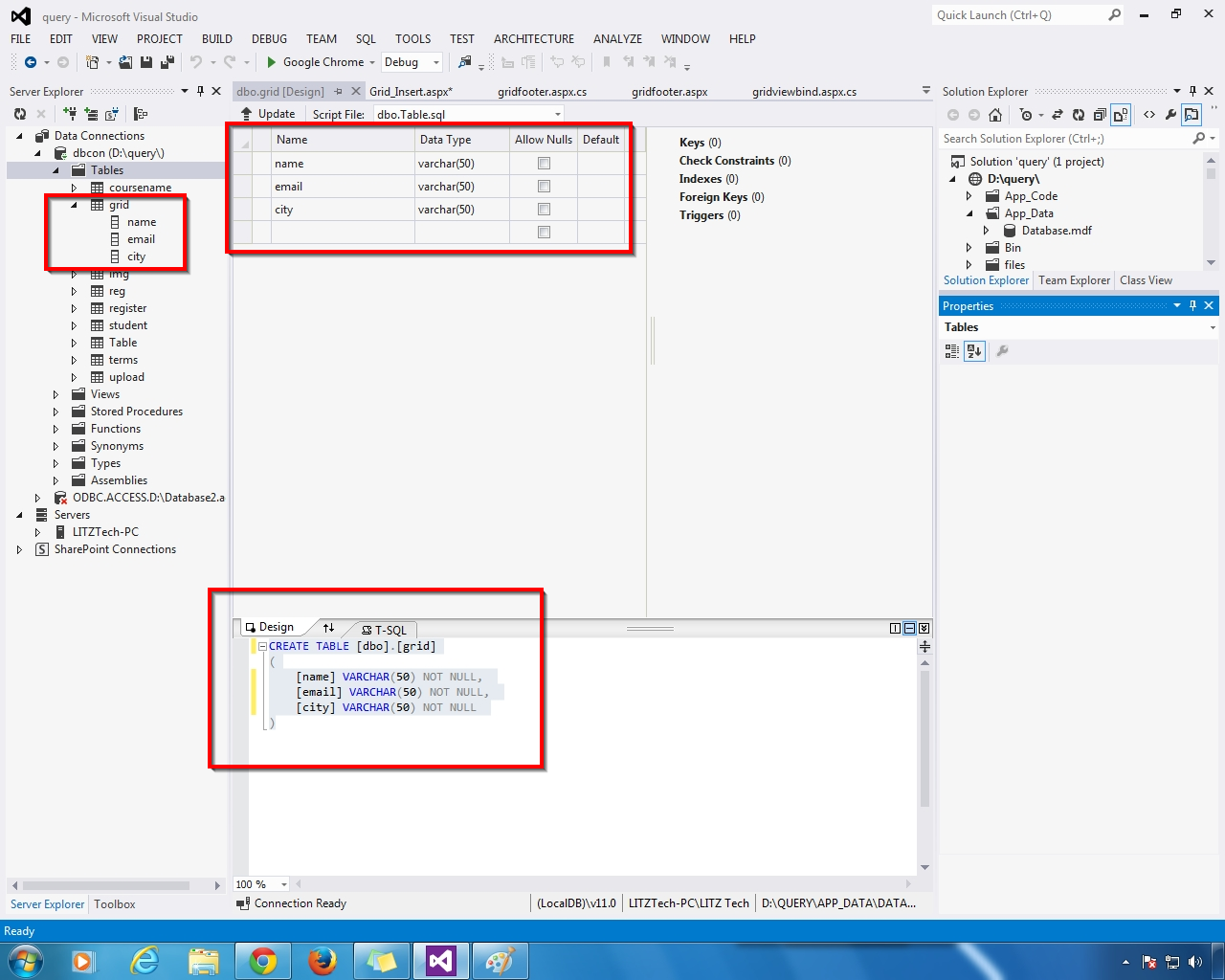Click the Home icon in Solution Explorer
The image size is (1225, 980).
click(x=995, y=115)
